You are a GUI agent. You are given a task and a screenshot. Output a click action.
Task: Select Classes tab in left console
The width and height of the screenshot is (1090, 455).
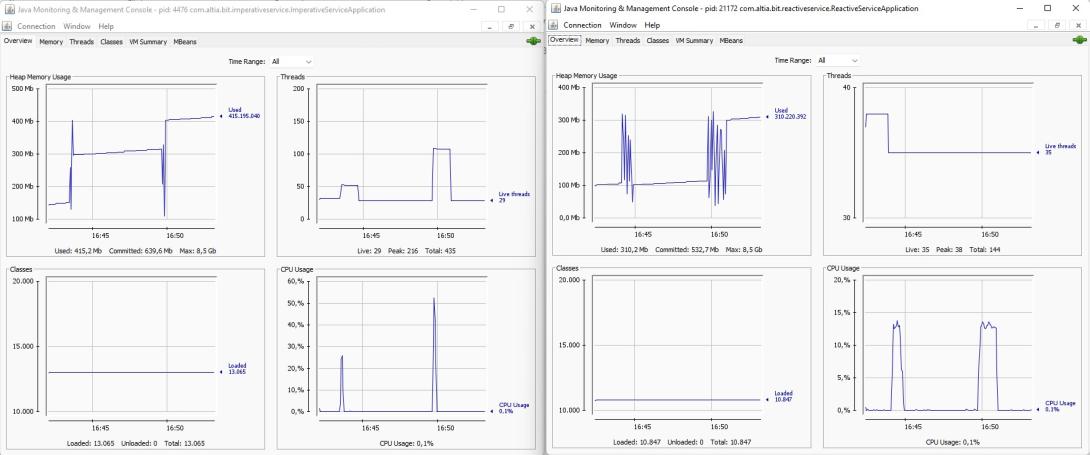point(111,41)
